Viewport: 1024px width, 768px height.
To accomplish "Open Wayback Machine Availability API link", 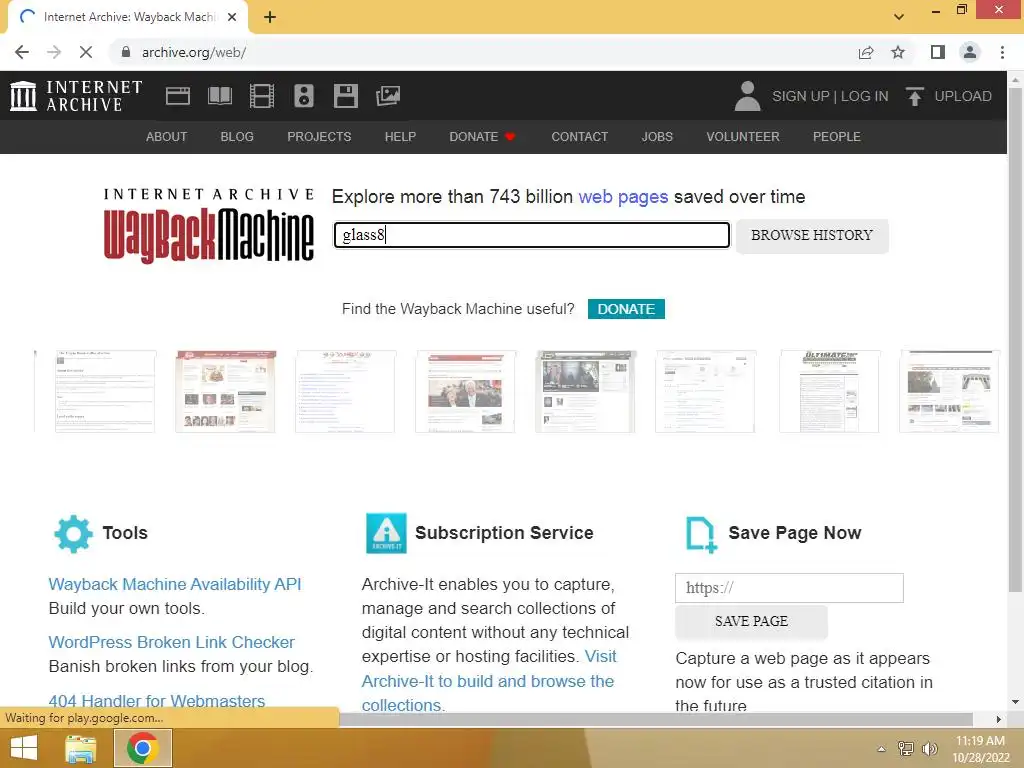I will click(175, 584).
